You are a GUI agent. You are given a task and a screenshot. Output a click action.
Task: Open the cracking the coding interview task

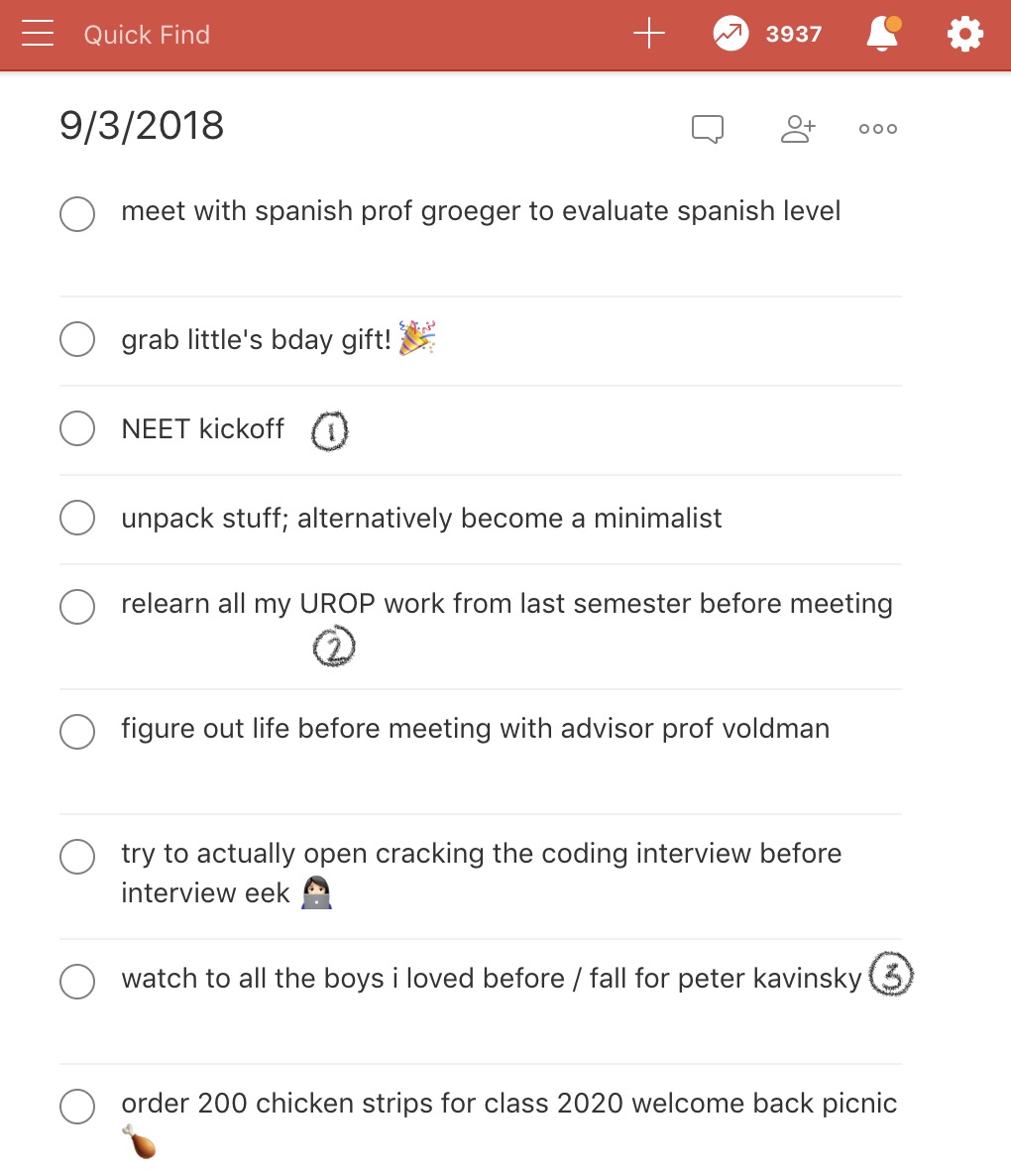point(481,873)
